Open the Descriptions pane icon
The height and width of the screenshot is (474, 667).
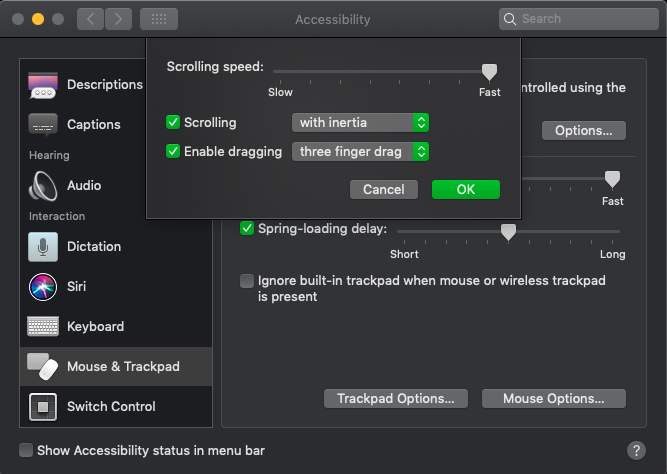pos(43,85)
